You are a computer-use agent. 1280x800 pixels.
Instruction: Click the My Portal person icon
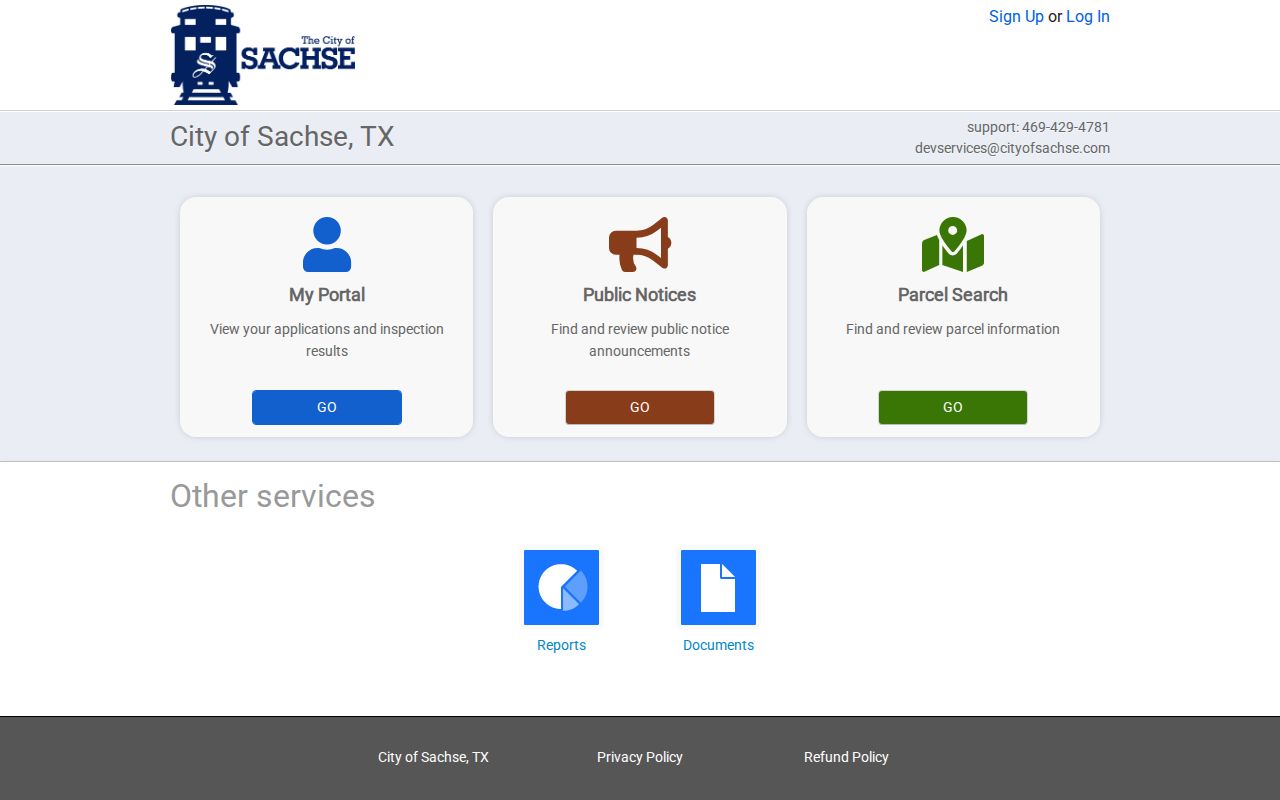[x=327, y=244]
